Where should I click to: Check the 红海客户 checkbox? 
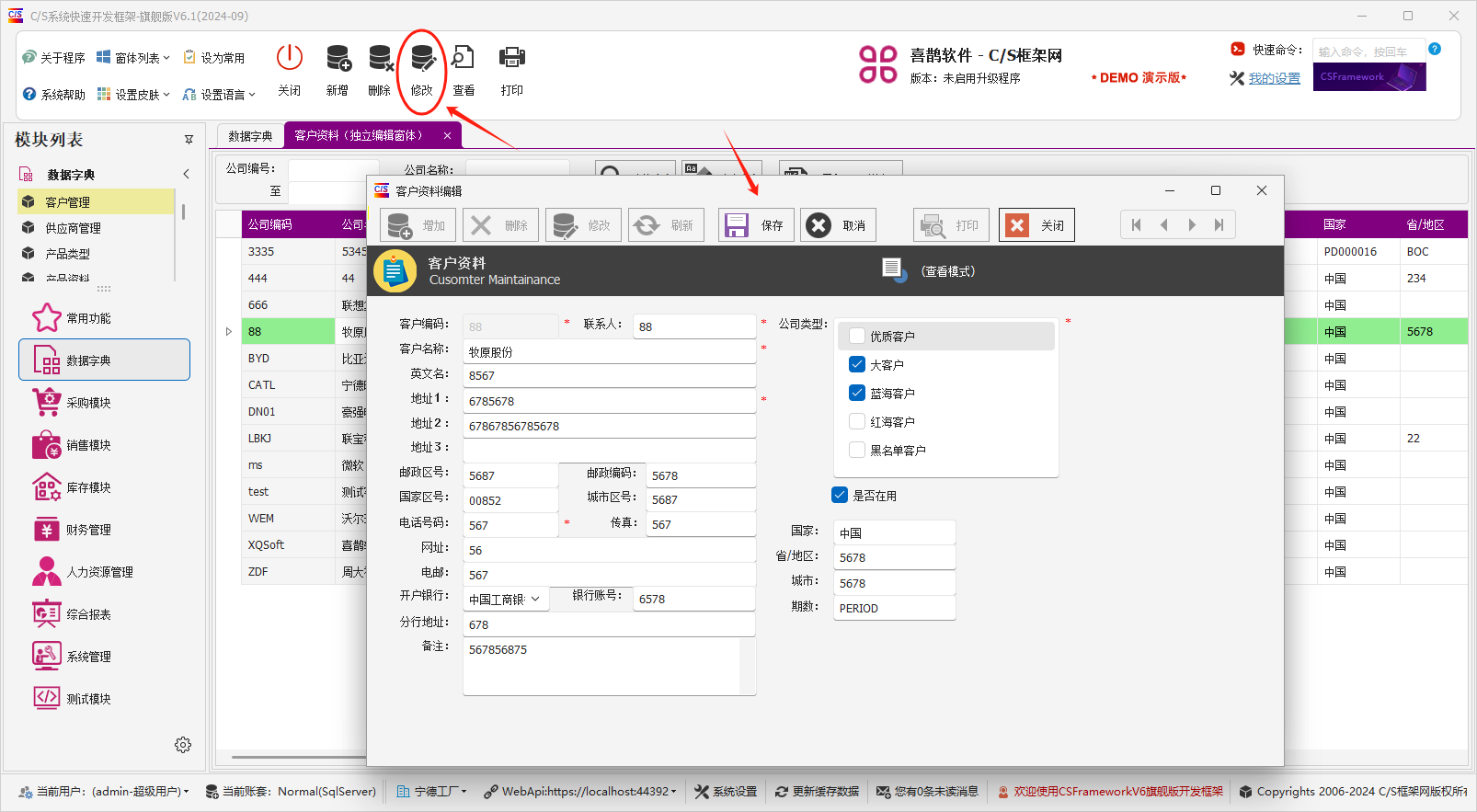click(857, 421)
